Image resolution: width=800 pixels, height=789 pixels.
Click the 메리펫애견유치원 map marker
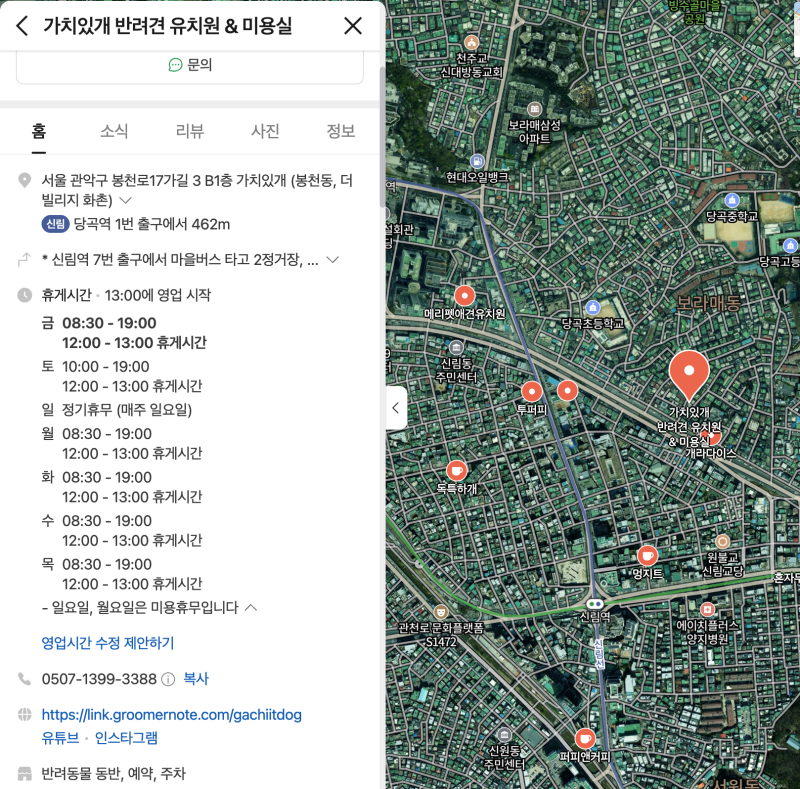click(x=464, y=295)
